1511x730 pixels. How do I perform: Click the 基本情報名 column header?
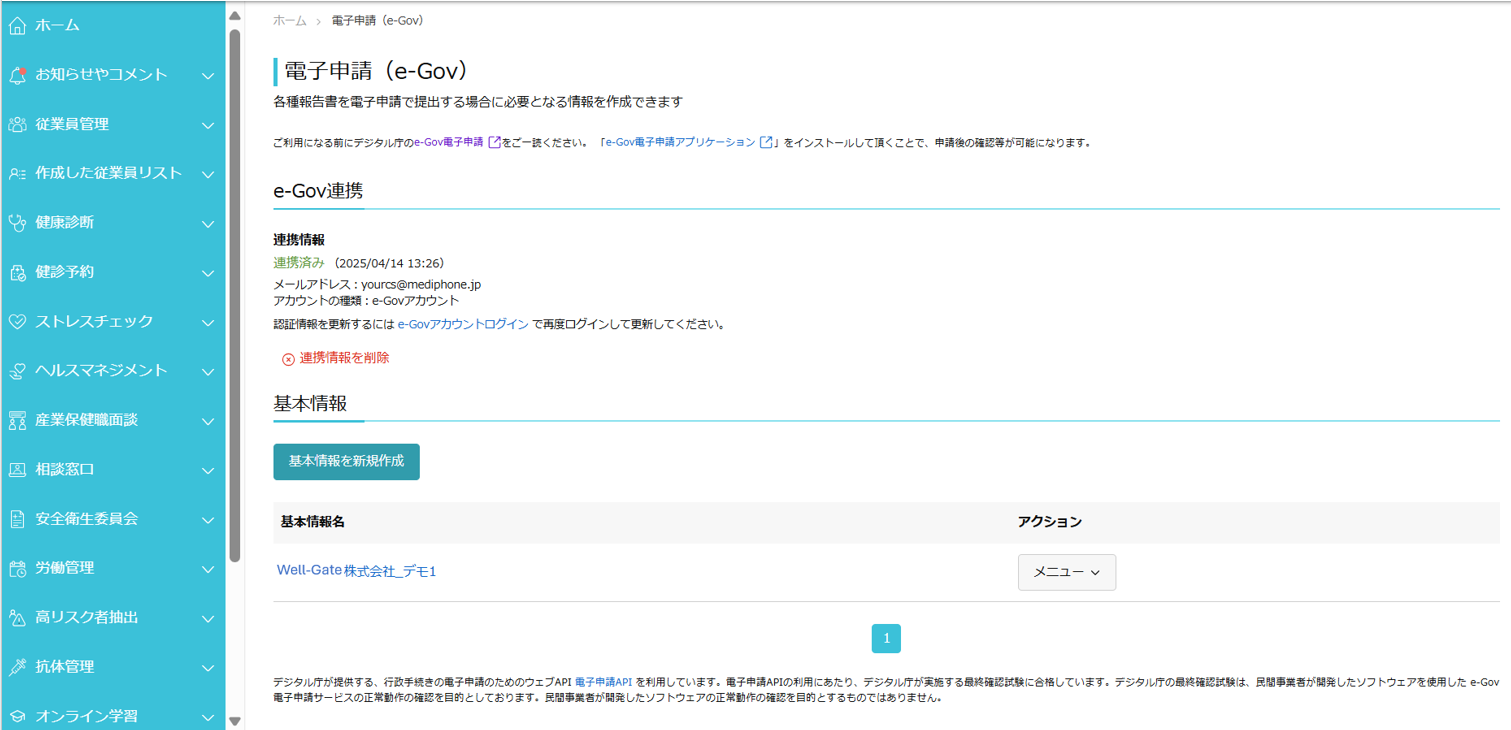click(313, 522)
